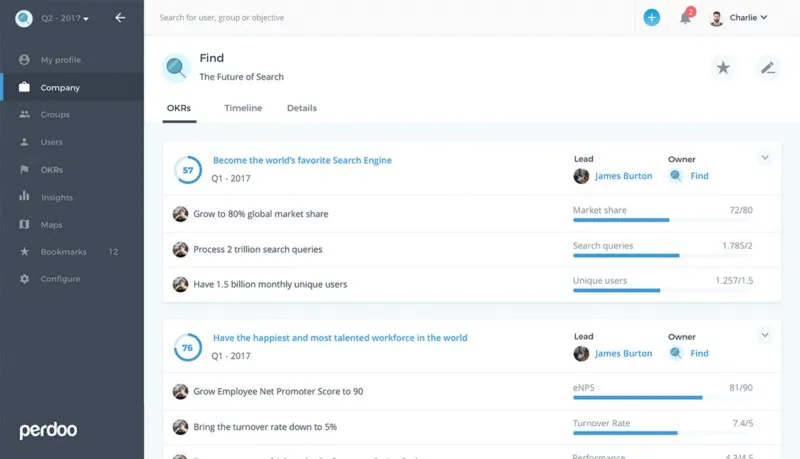
Task: Open the notifications bell
Action: coord(685,18)
